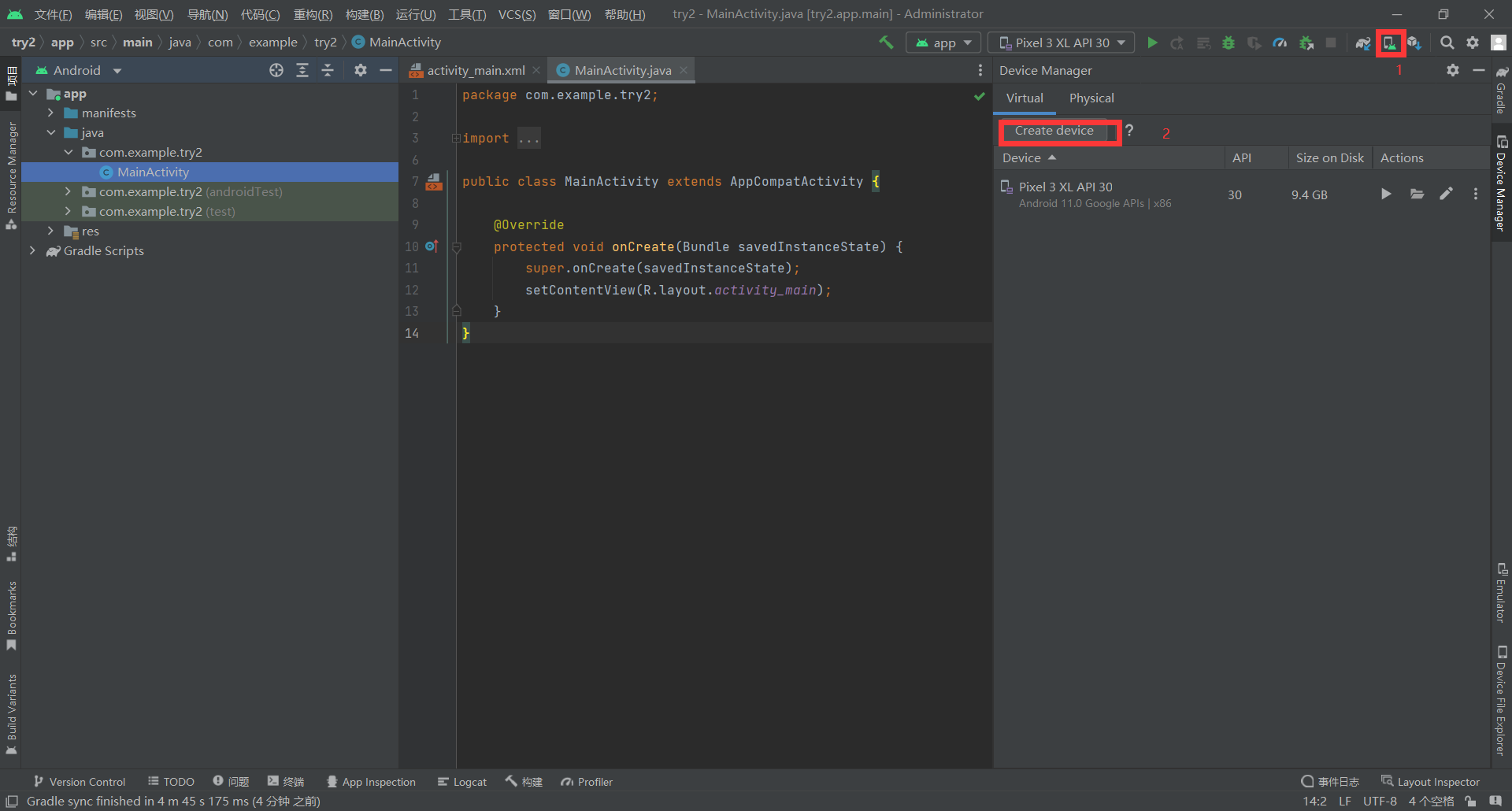
Task: Click Expand All in Project panel
Action: (x=302, y=70)
